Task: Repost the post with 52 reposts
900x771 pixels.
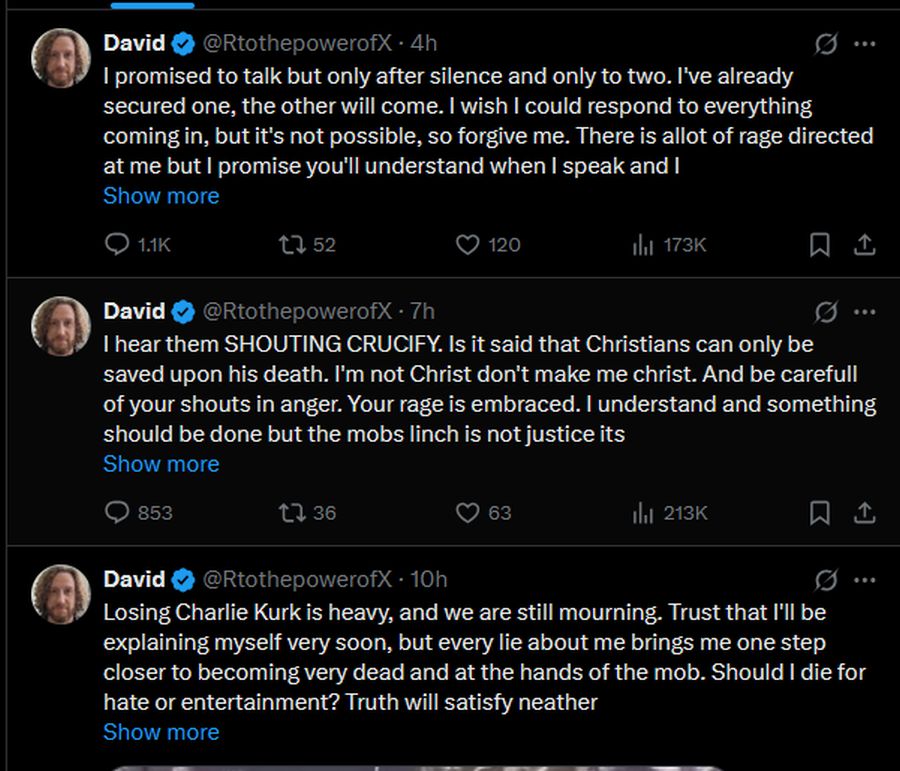Action: [x=291, y=244]
